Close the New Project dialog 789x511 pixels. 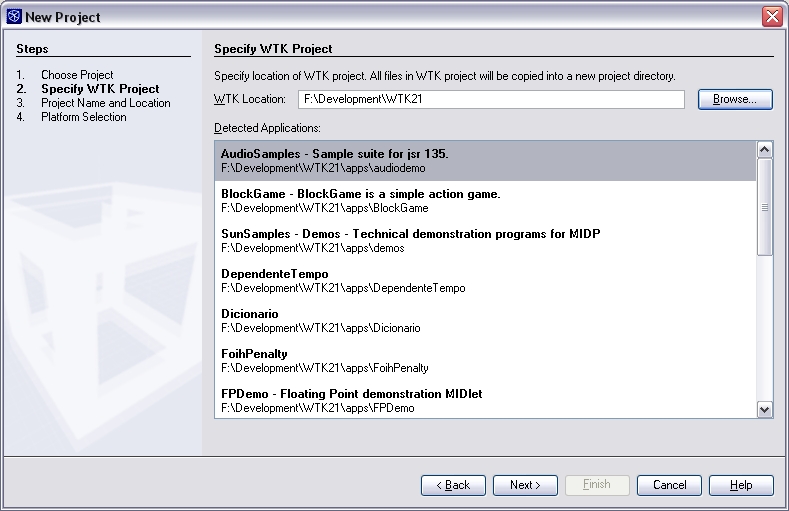tap(771, 16)
